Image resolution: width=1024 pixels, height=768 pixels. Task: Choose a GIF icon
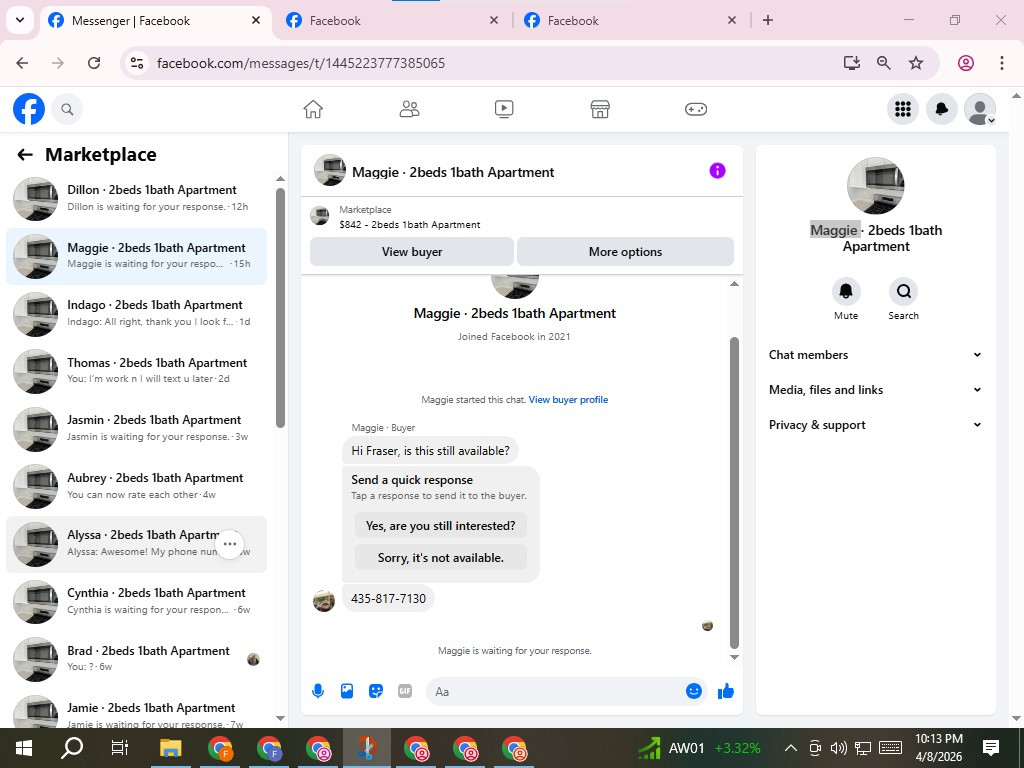(405, 691)
